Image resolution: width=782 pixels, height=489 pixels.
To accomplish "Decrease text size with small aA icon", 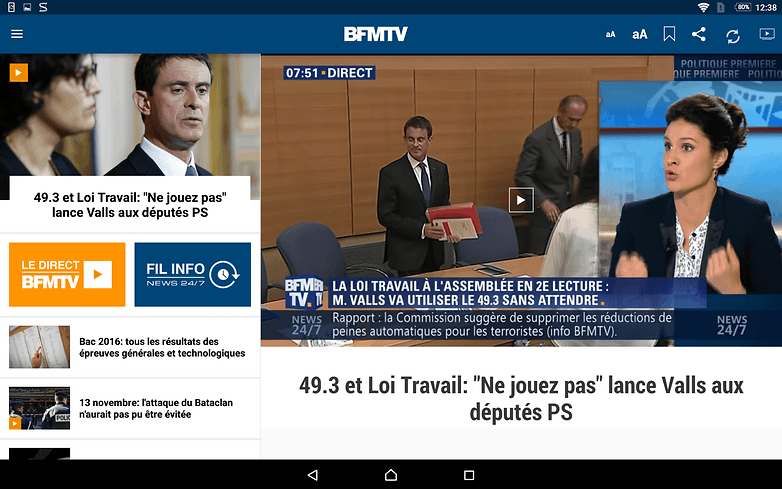I will 610,34.
